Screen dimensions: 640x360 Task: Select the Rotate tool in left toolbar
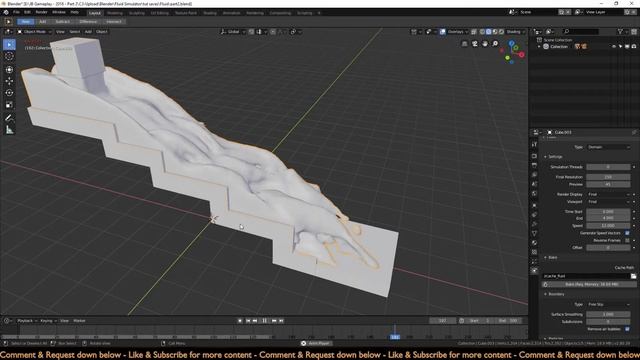[x=9, y=93]
